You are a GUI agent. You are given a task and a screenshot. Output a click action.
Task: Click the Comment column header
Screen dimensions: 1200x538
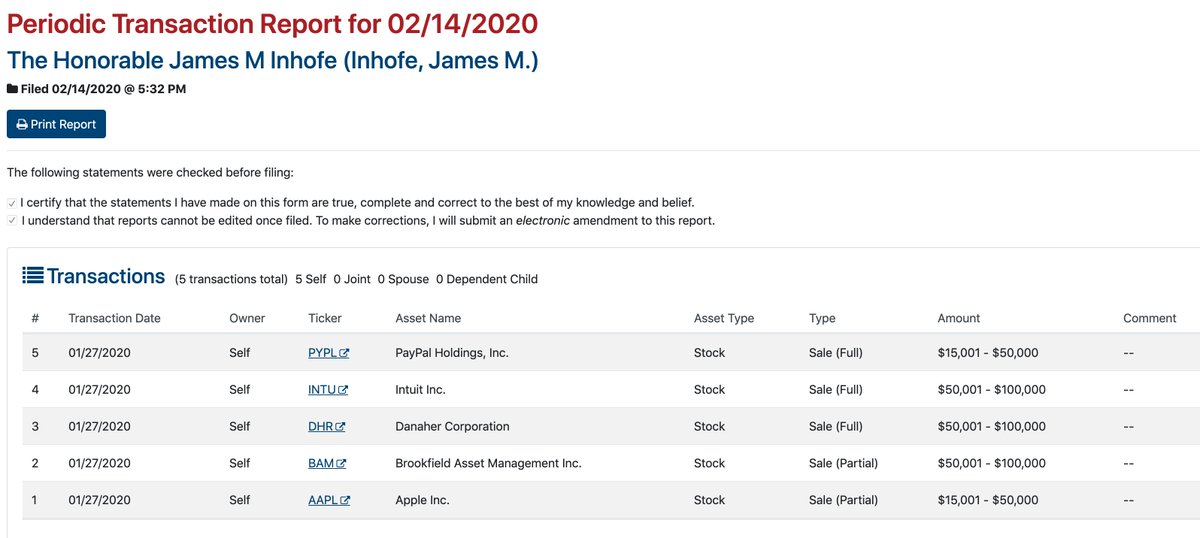(x=1150, y=318)
